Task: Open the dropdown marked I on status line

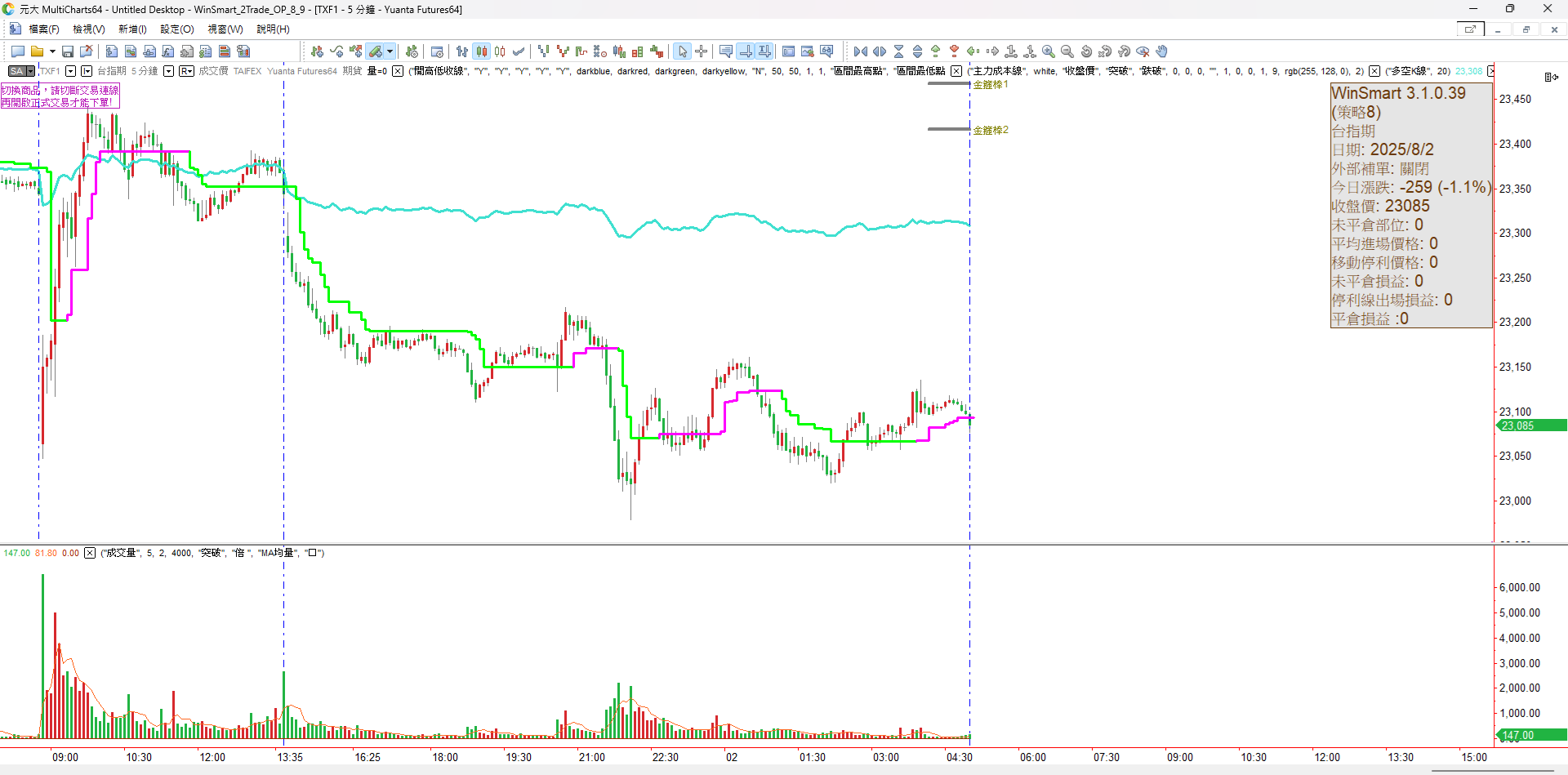Action: point(87,71)
